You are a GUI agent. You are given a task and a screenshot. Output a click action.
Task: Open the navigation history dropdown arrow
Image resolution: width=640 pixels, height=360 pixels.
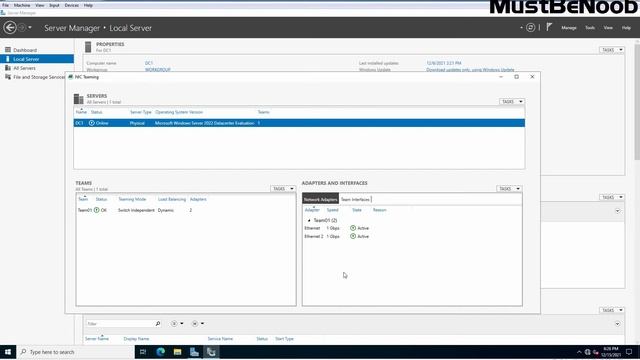click(30, 28)
